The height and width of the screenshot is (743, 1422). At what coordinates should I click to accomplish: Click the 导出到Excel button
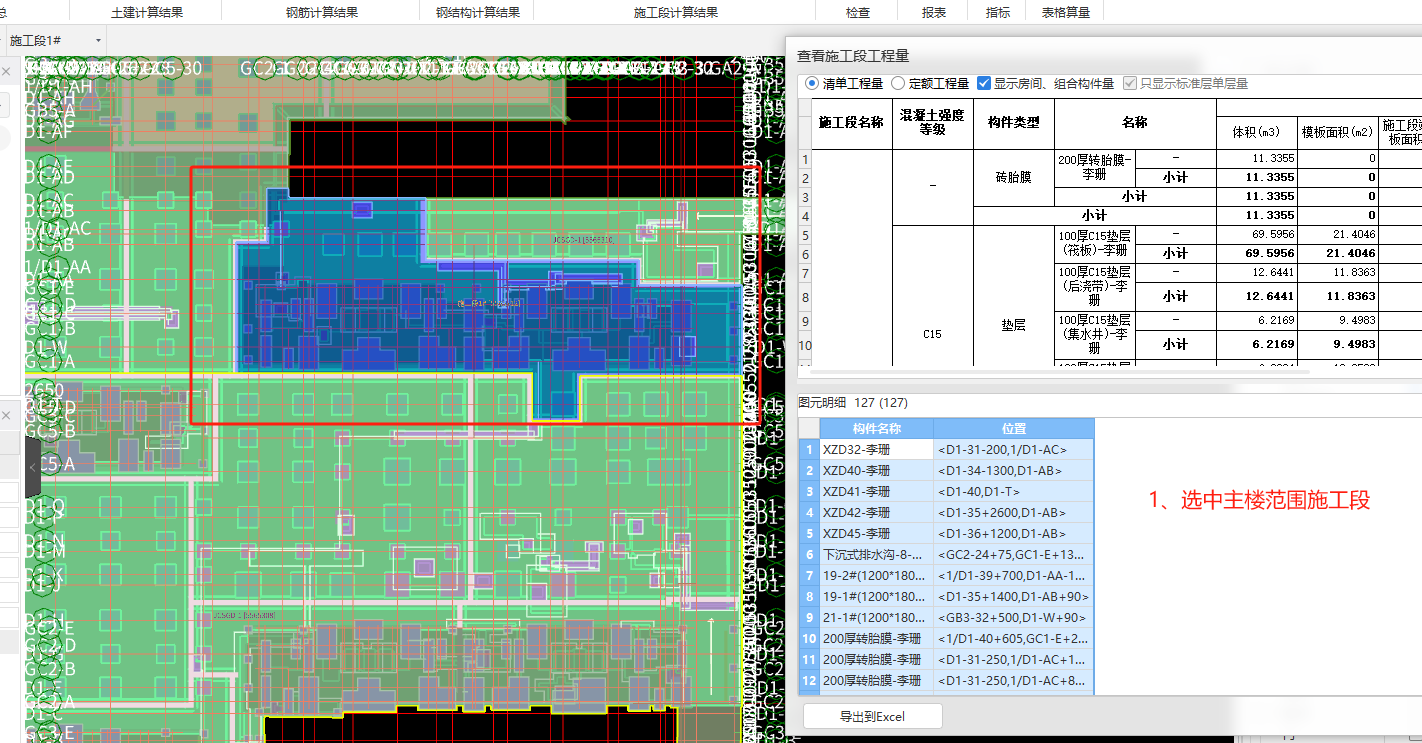click(872, 716)
